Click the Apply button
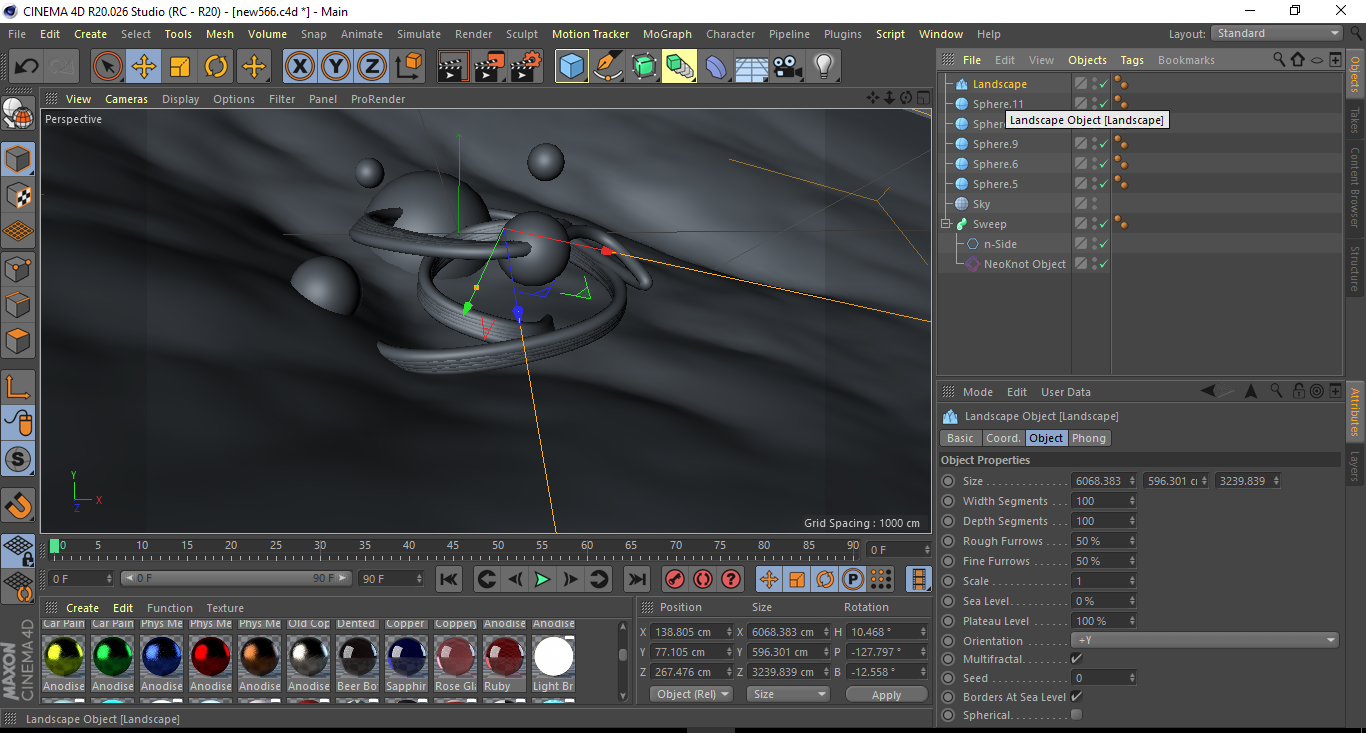 tap(886, 694)
